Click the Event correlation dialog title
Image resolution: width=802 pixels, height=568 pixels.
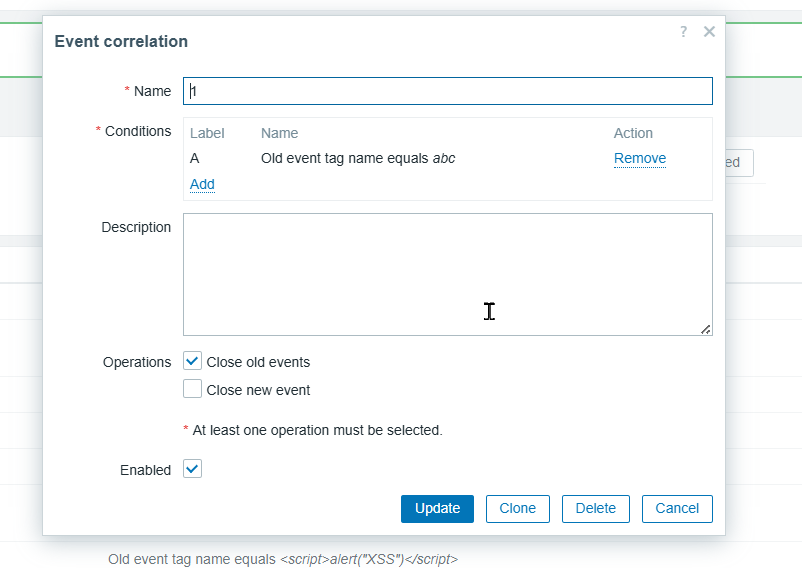pyautogui.click(x=121, y=41)
